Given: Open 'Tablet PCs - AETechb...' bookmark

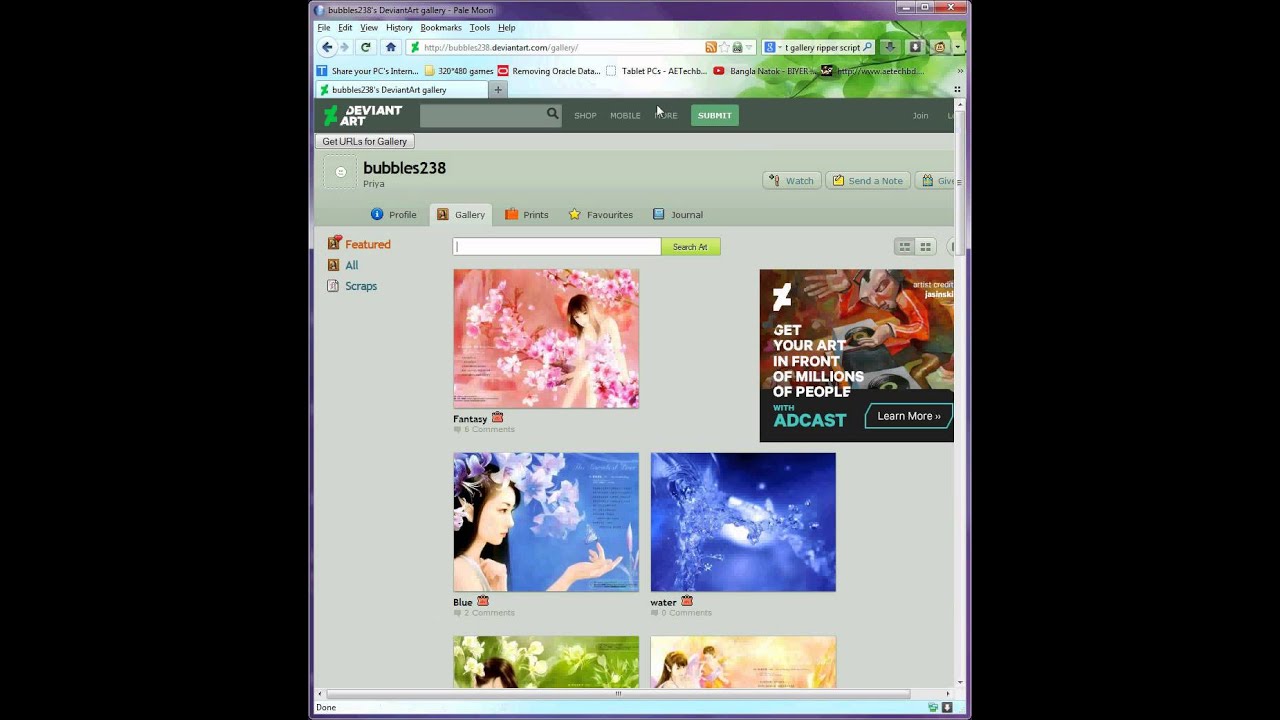Looking at the screenshot, I should (657, 71).
